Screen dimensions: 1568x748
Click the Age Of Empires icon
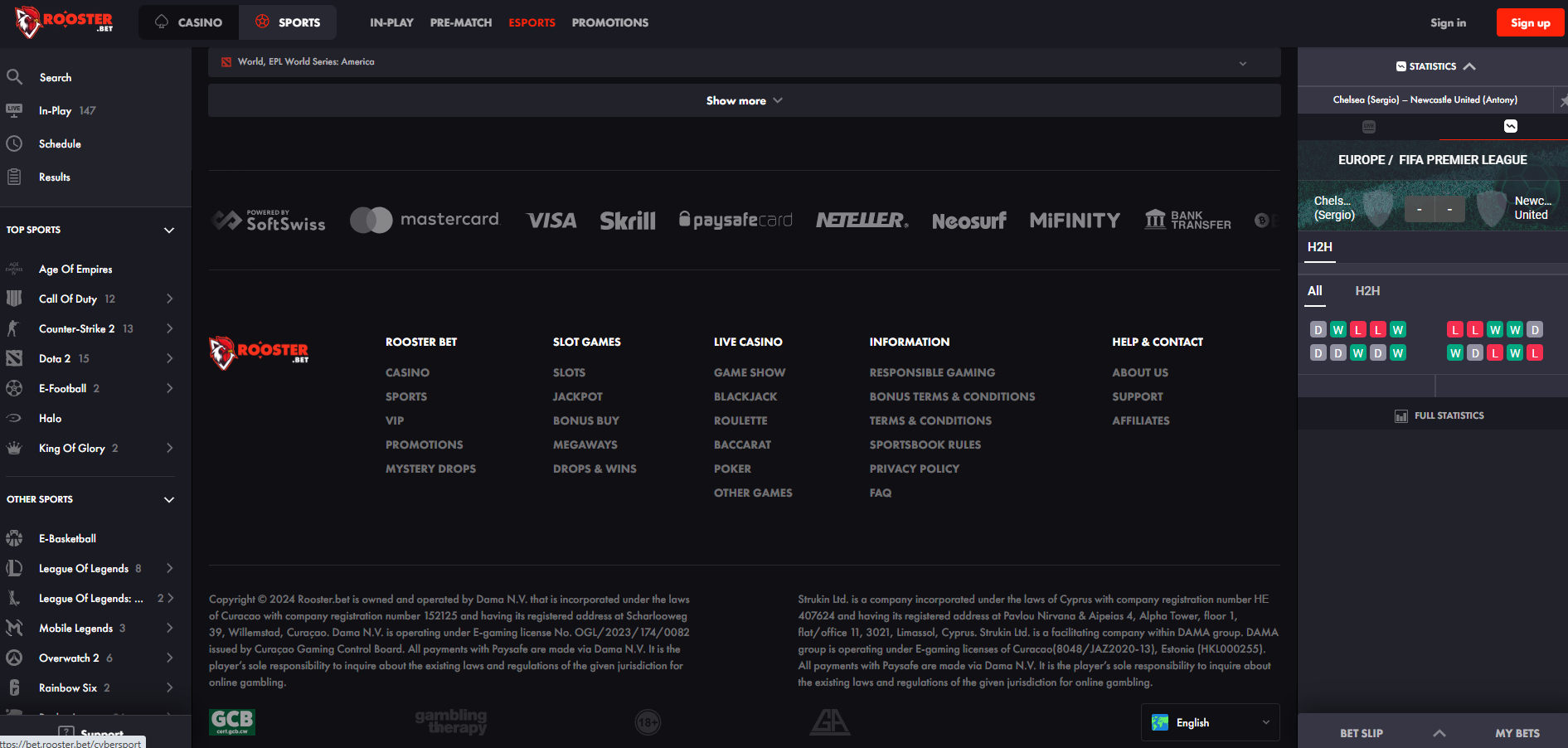point(14,269)
